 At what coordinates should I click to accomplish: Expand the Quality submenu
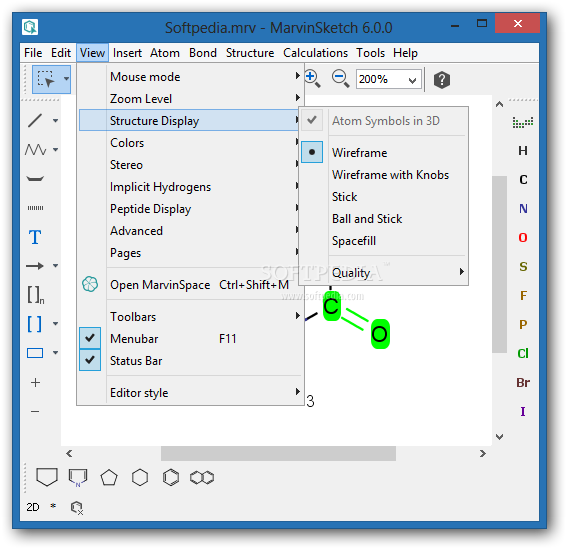[x=383, y=272]
